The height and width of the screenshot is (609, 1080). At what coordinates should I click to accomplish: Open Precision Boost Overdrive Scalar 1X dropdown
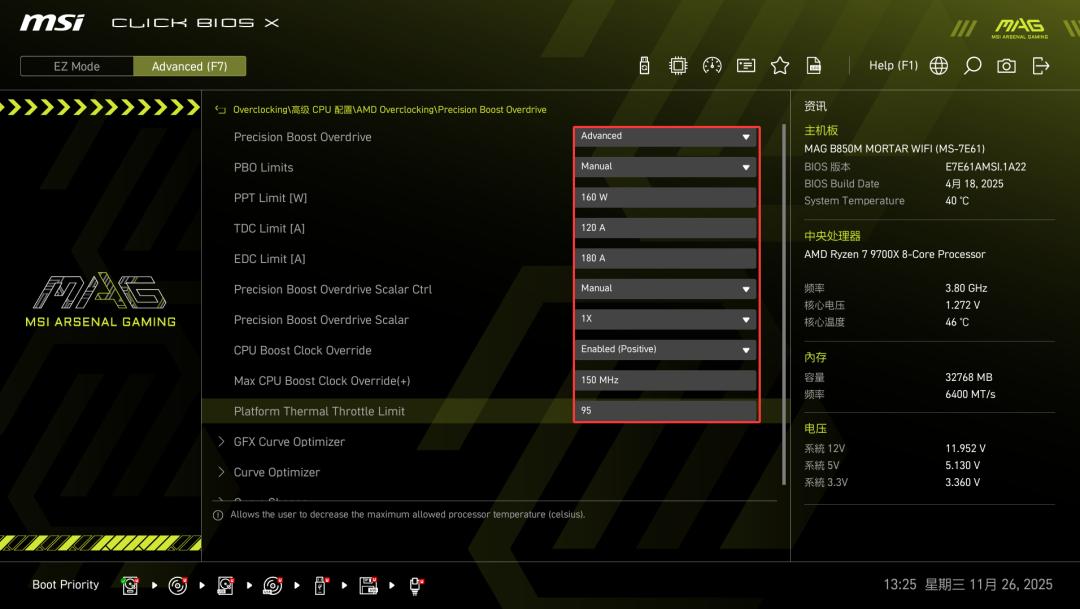point(666,320)
